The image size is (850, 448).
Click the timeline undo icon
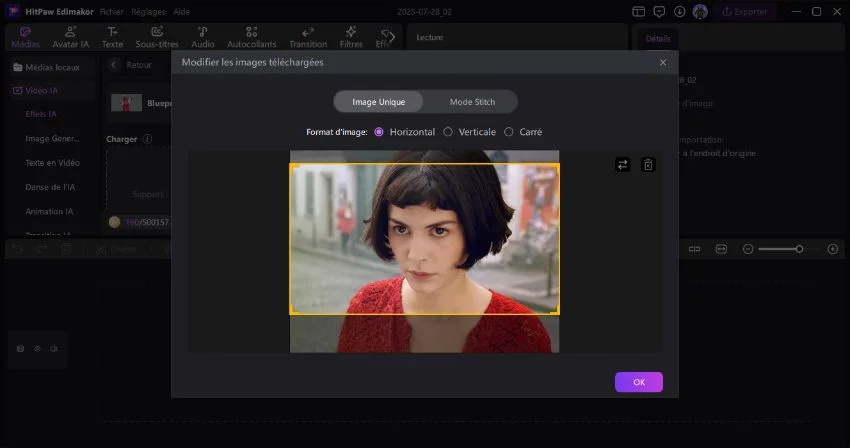coord(17,249)
